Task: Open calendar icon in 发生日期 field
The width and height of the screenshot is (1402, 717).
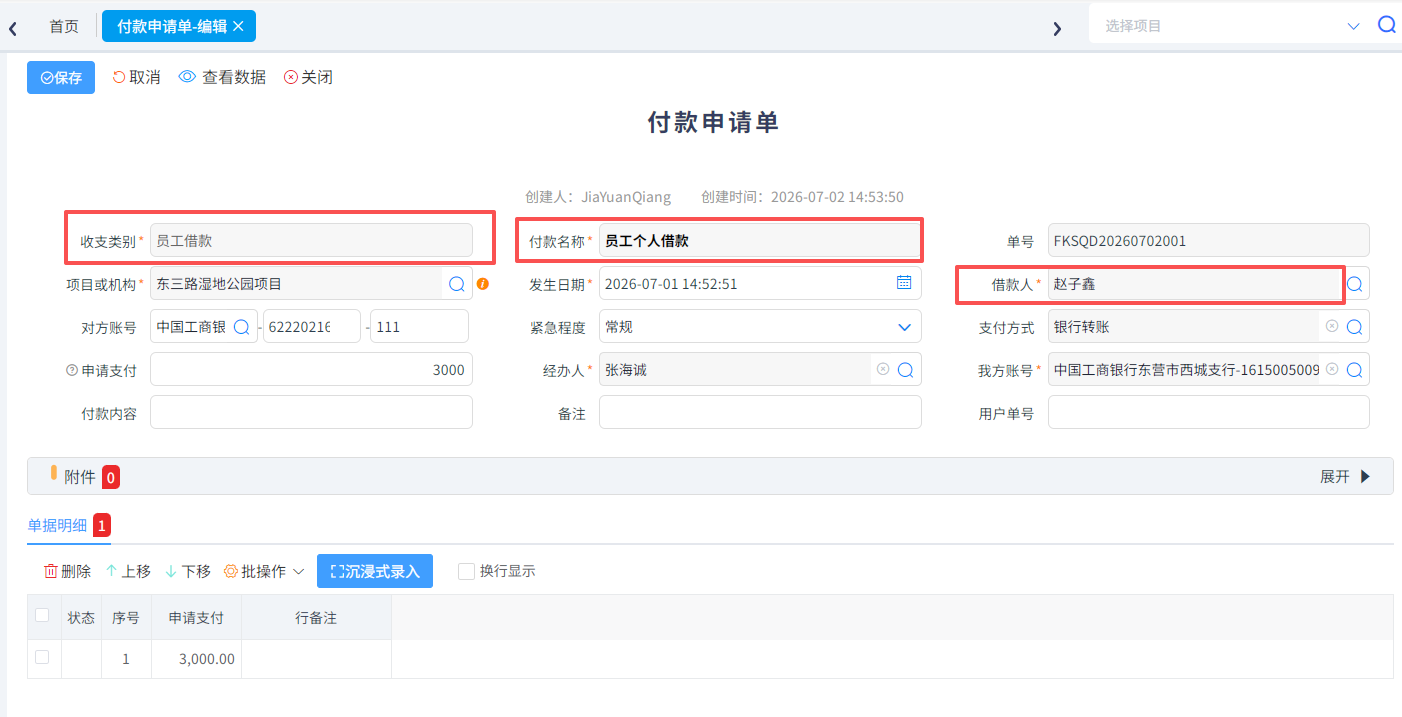Action: [904, 283]
